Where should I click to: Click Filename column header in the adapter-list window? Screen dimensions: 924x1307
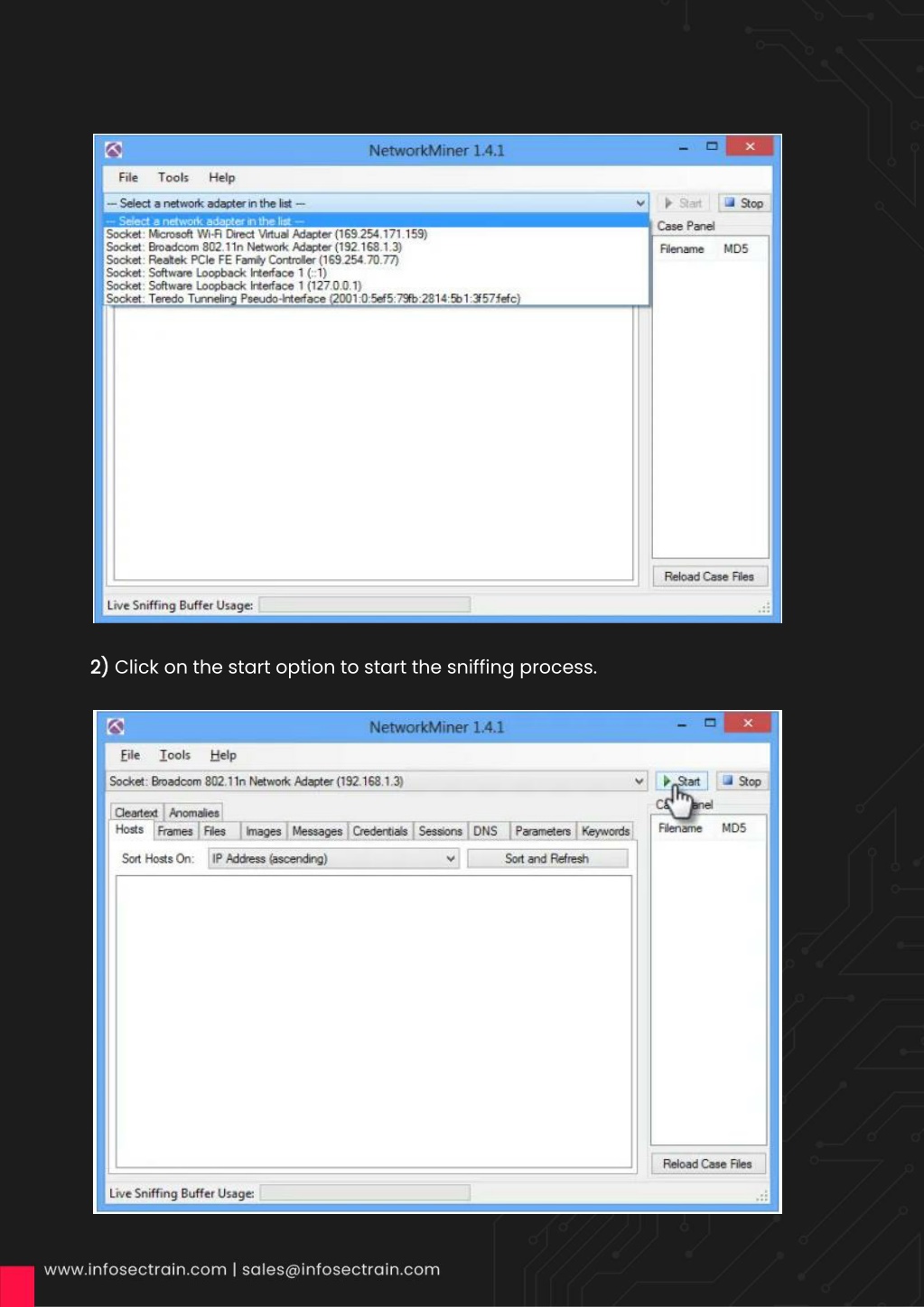[682, 248]
